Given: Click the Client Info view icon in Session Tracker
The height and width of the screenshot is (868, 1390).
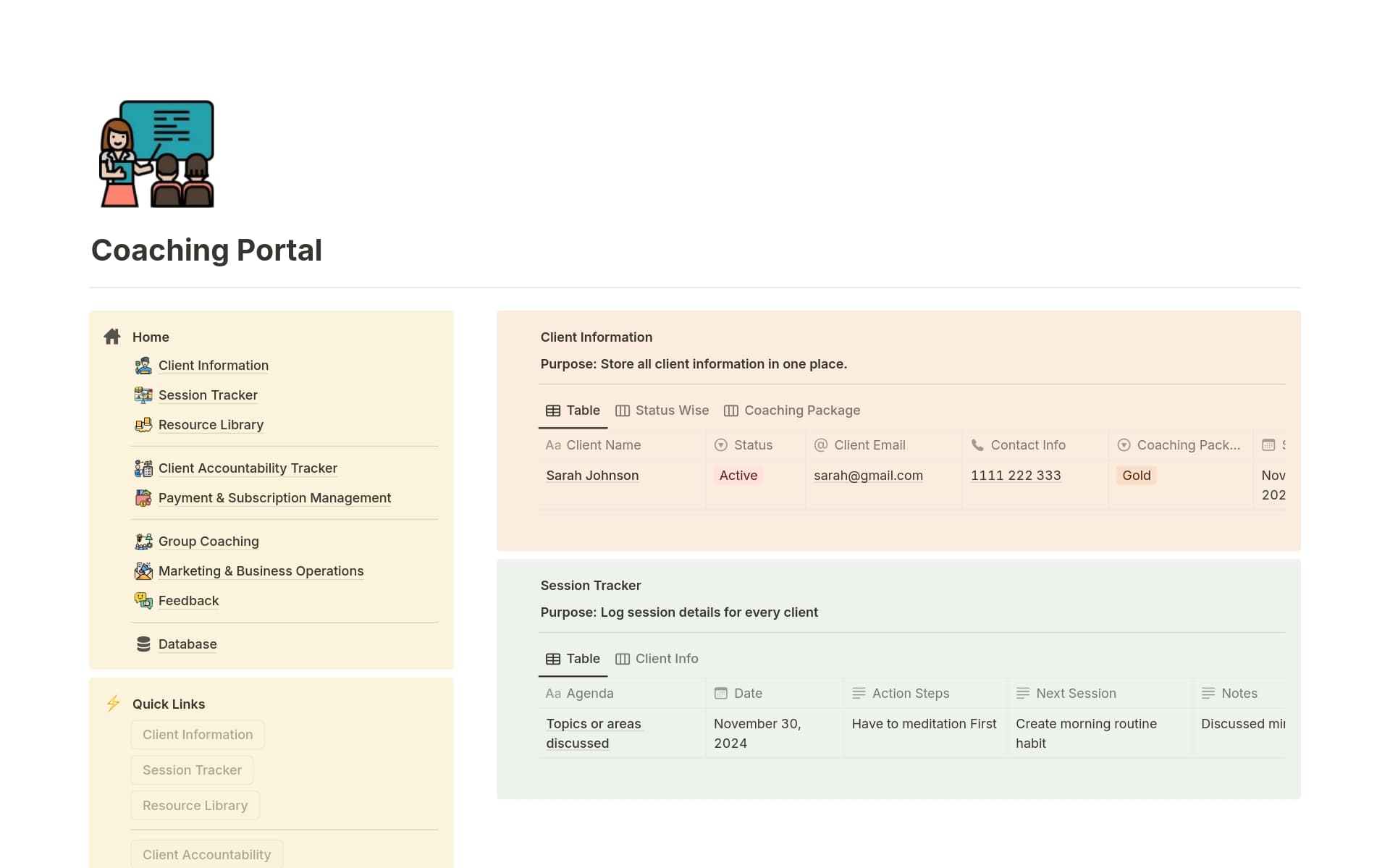Looking at the screenshot, I should (623, 659).
